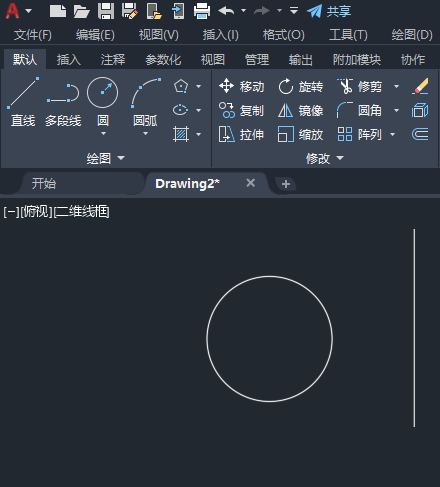This screenshot has width=440, height=487.
Task: Select the polygon tool icon
Action: [x=181, y=86]
